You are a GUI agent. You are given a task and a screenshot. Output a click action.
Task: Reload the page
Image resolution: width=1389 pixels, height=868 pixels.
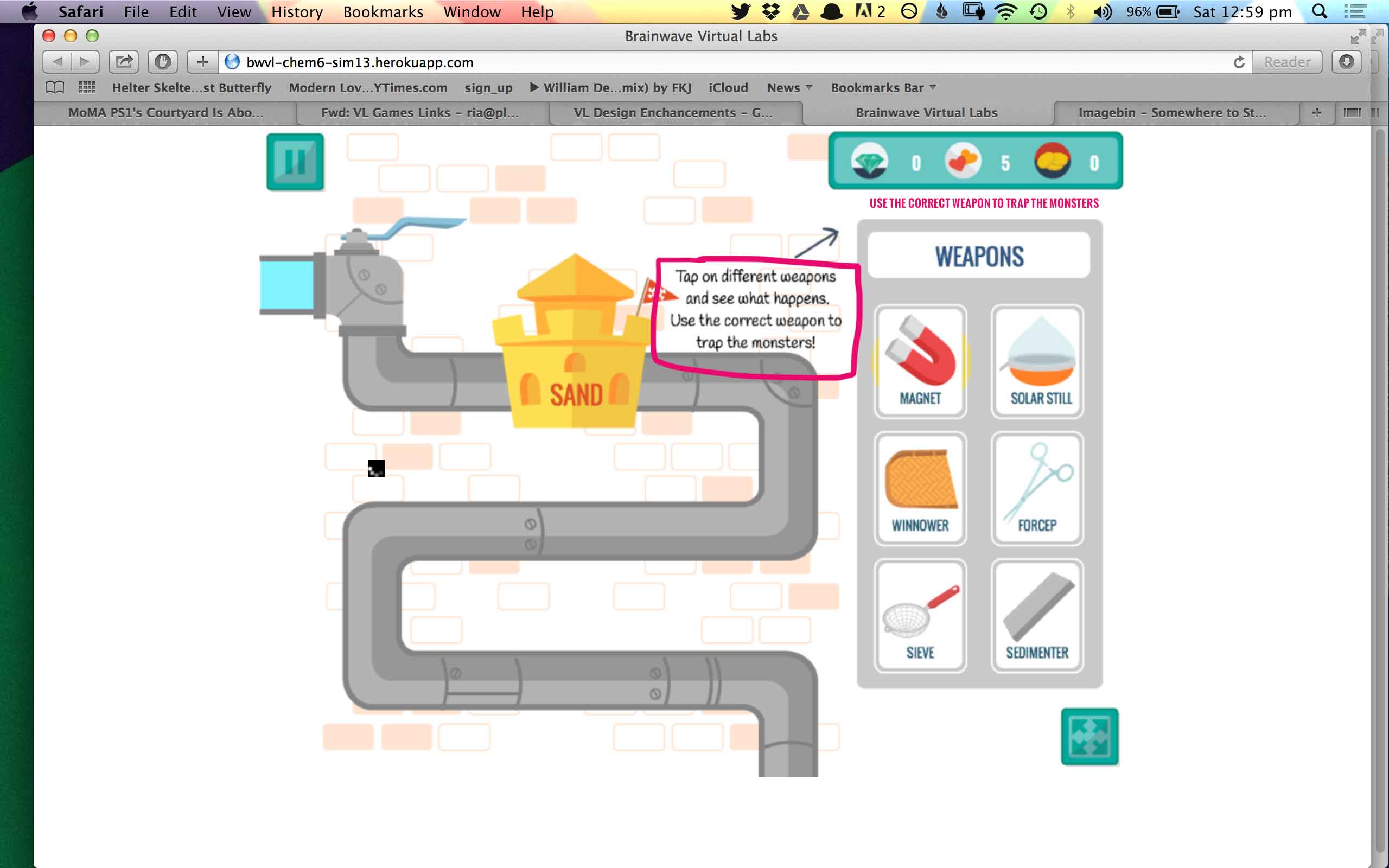(x=1239, y=62)
